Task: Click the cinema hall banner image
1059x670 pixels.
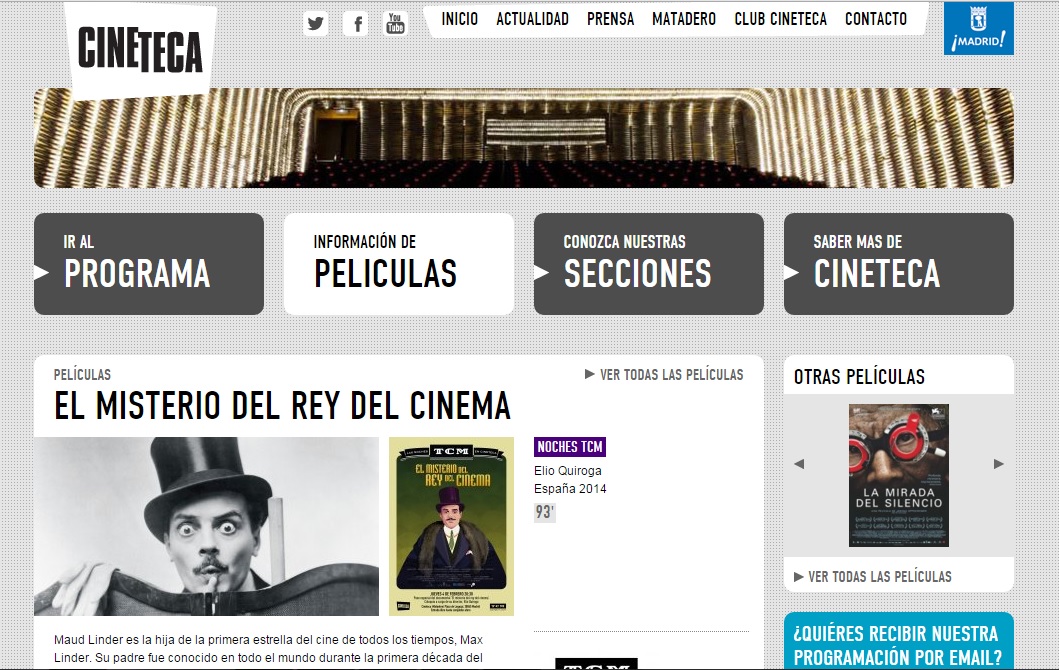Action: (x=524, y=138)
